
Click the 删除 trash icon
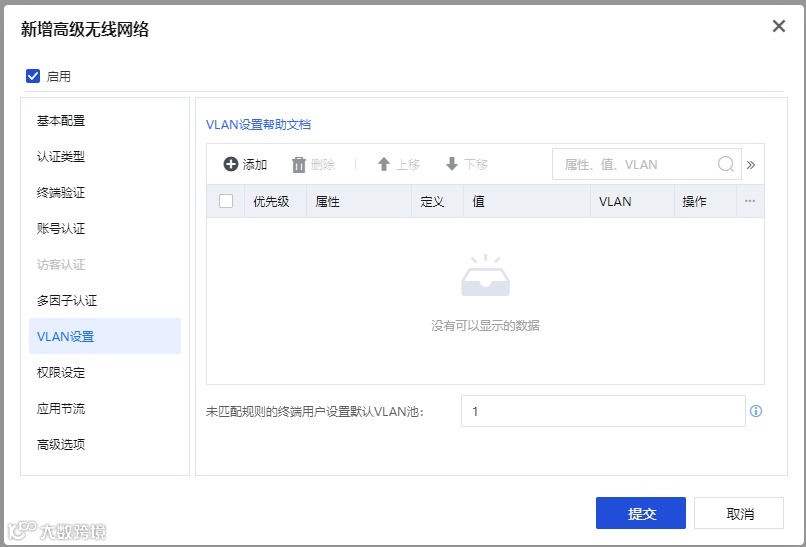coord(299,165)
